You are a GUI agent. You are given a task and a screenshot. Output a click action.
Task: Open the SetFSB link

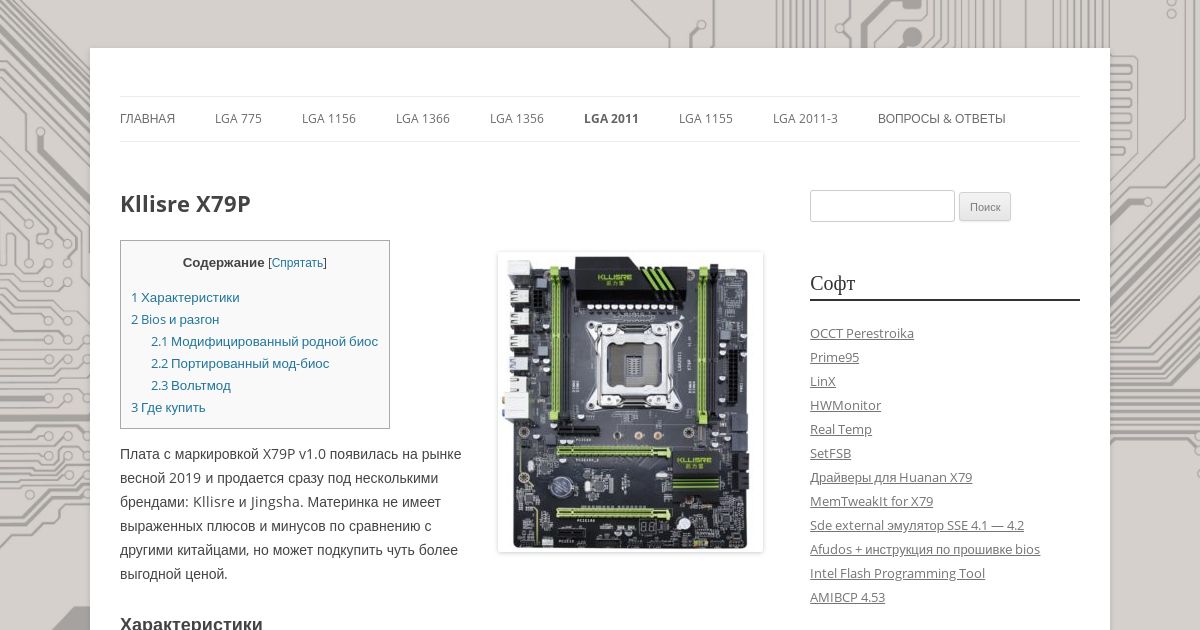click(x=830, y=453)
